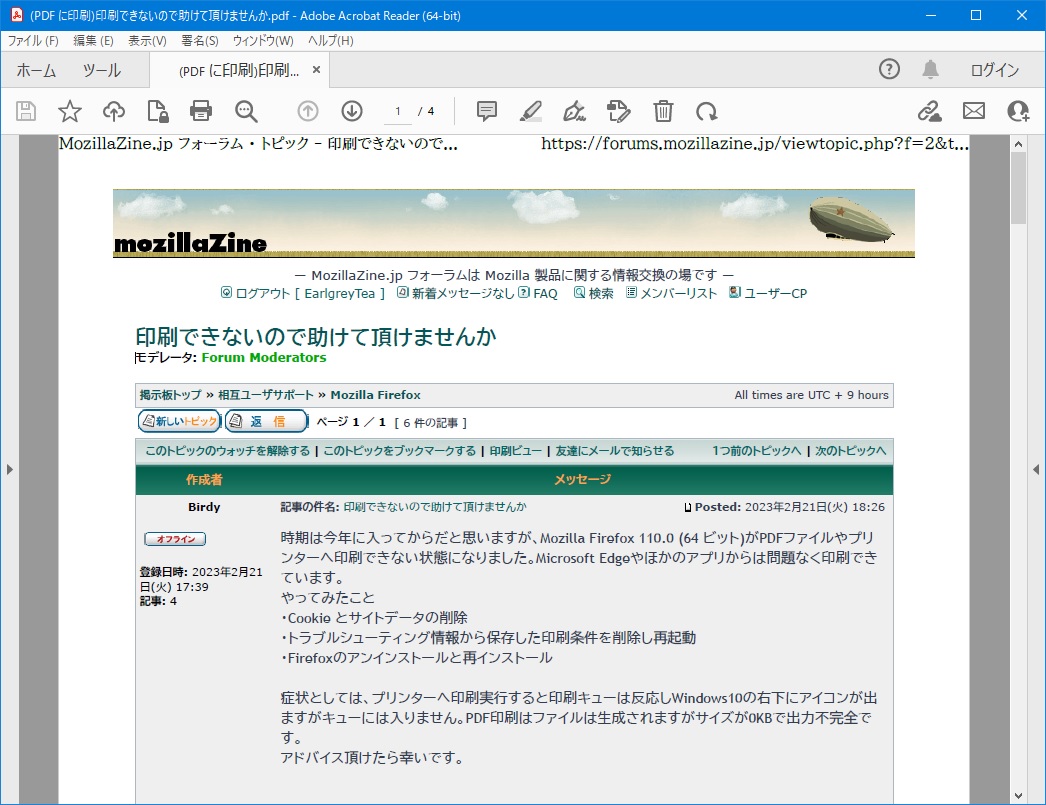Send file by email envelope icon

tap(974, 111)
